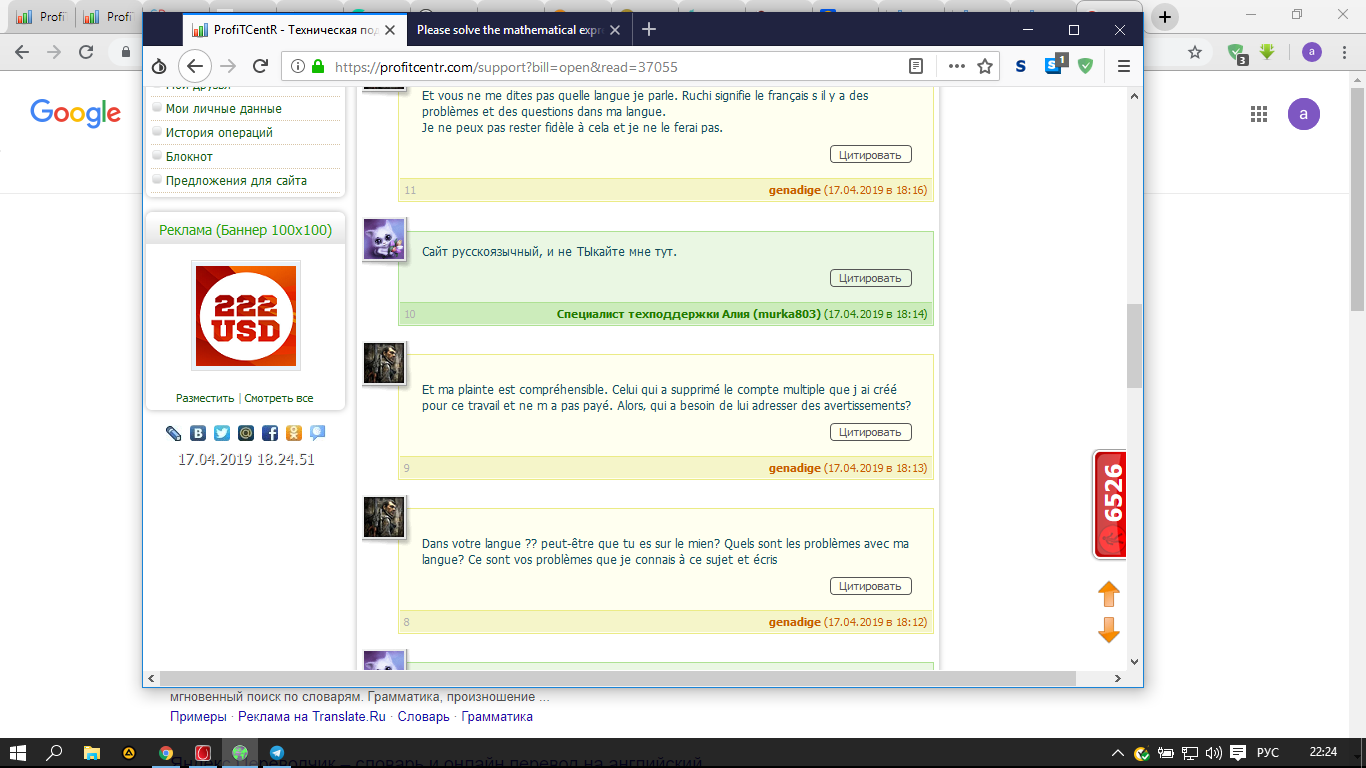Share via the VK icon
This screenshot has width=1366, height=768.
(x=198, y=433)
